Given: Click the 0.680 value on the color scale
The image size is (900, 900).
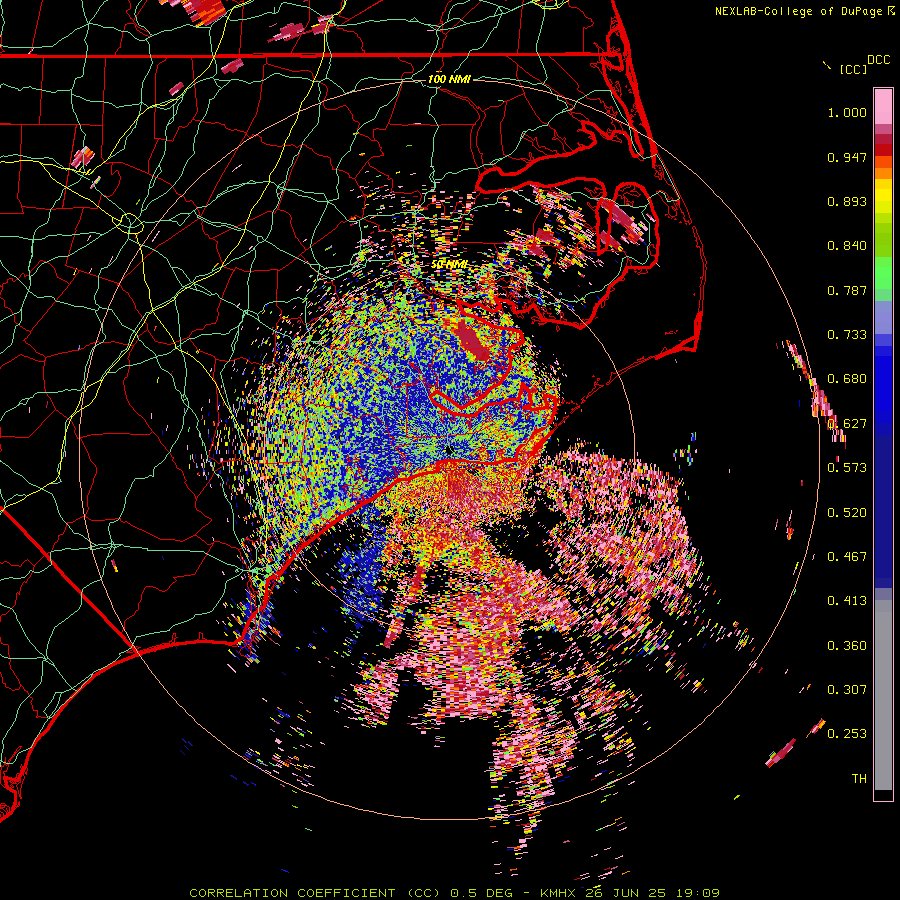Looking at the screenshot, I should pos(847,379).
